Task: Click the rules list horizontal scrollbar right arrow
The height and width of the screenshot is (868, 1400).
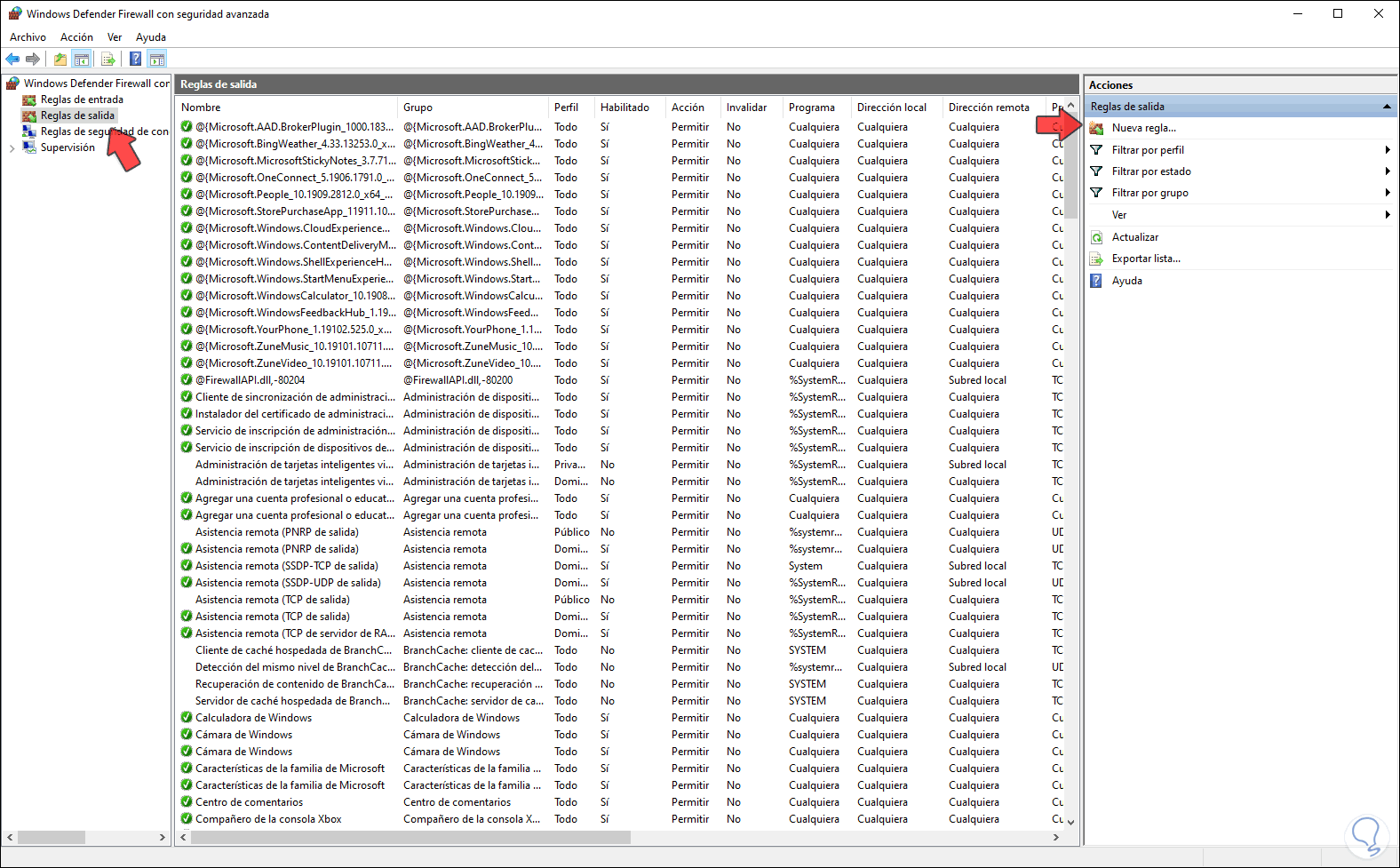Action: [1056, 837]
